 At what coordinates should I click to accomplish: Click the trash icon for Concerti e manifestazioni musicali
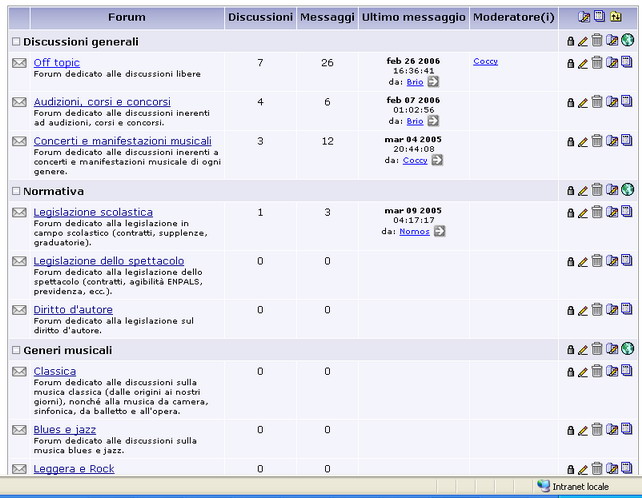coord(597,140)
